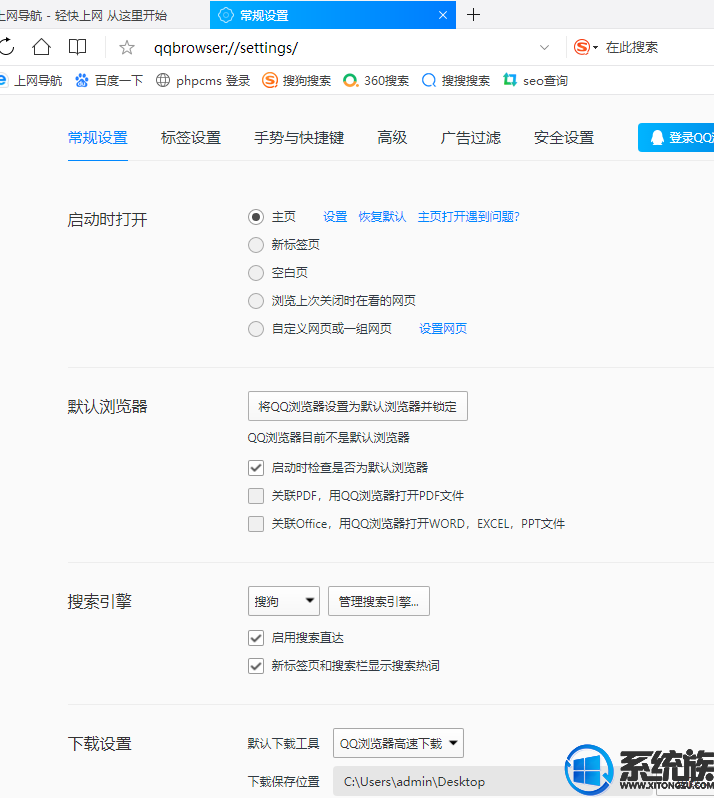The height and width of the screenshot is (798, 714).
Task: Open 搜狗搜索 bookmark
Action: (x=297, y=80)
